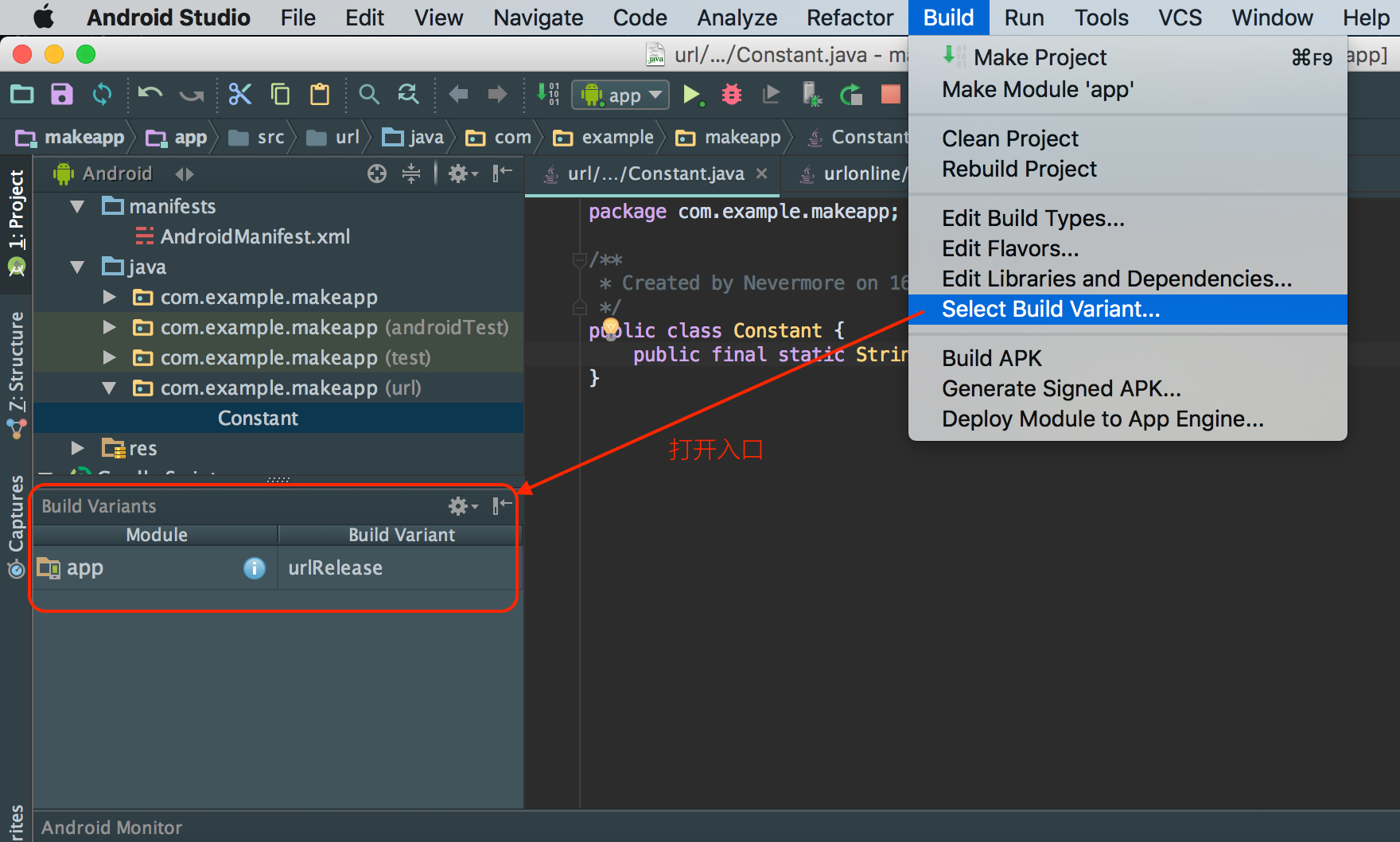1400x842 pixels.
Task: Open the Apple menu
Action: [43, 18]
